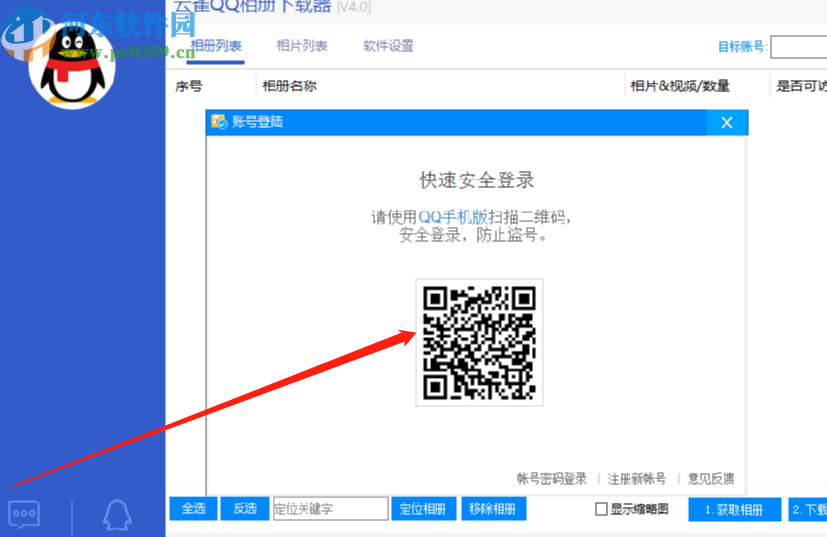The image size is (827, 537).
Task: Click the 1. 获取相册 button
Action: pyautogui.click(x=735, y=510)
